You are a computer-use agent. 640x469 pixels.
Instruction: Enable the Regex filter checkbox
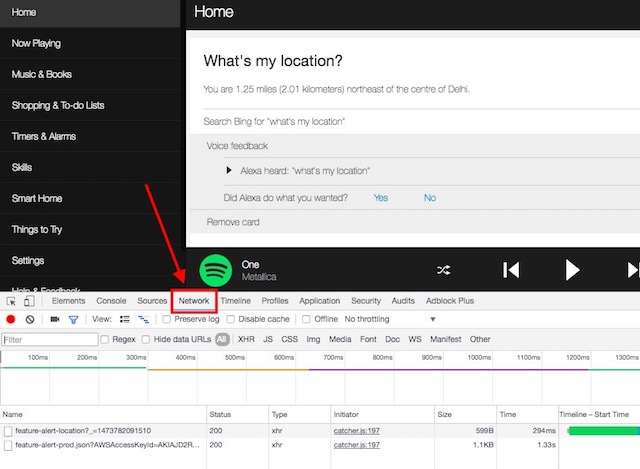104,339
